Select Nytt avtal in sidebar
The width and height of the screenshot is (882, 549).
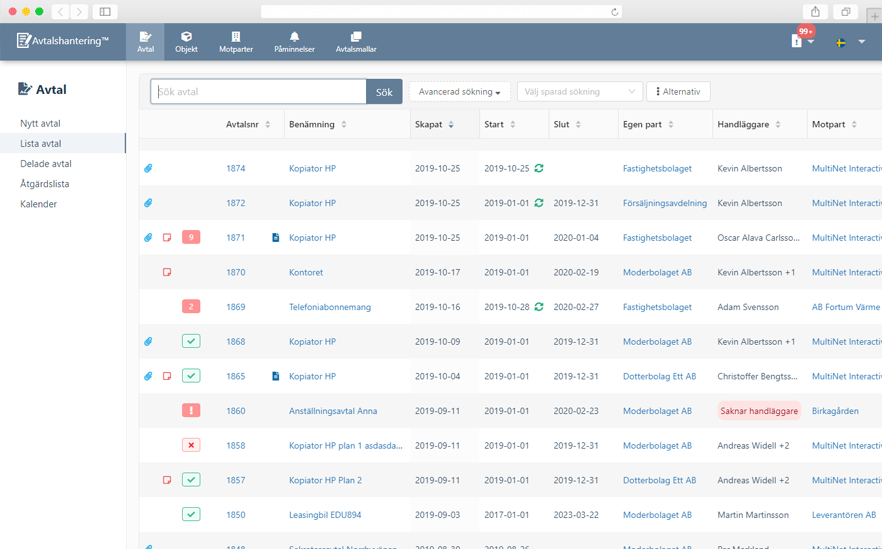41,124
